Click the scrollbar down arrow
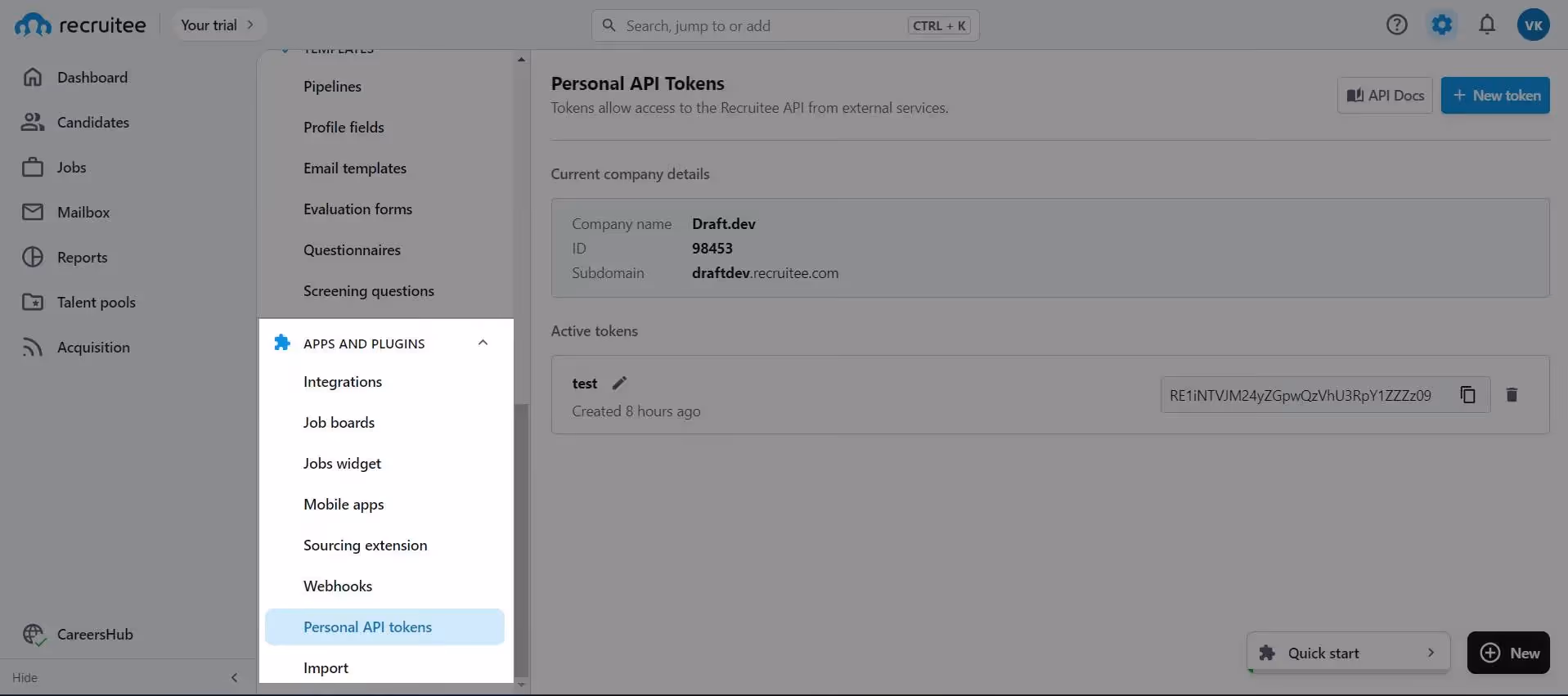The width and height of the screenshot is (1568, 696). pyautogui.click(x=521, y=685)
